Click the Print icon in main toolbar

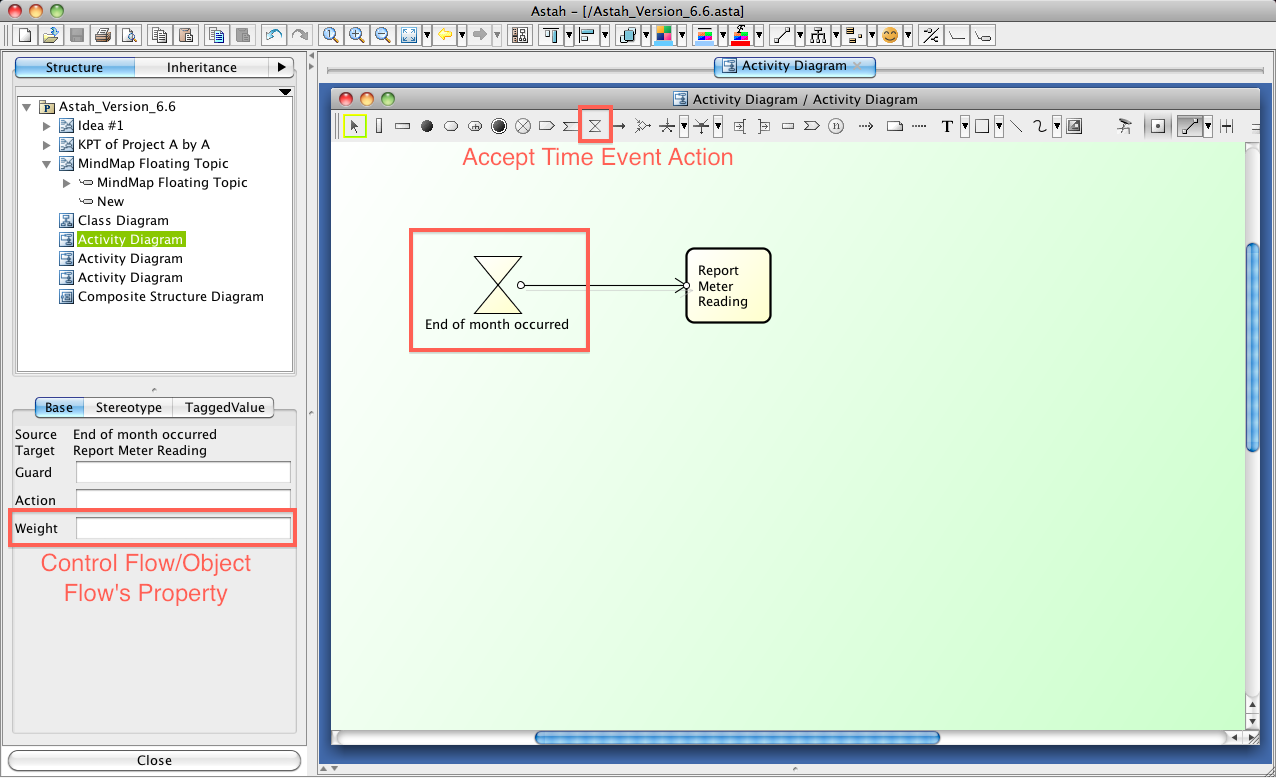pyautogui.click(x=102, y=35)
